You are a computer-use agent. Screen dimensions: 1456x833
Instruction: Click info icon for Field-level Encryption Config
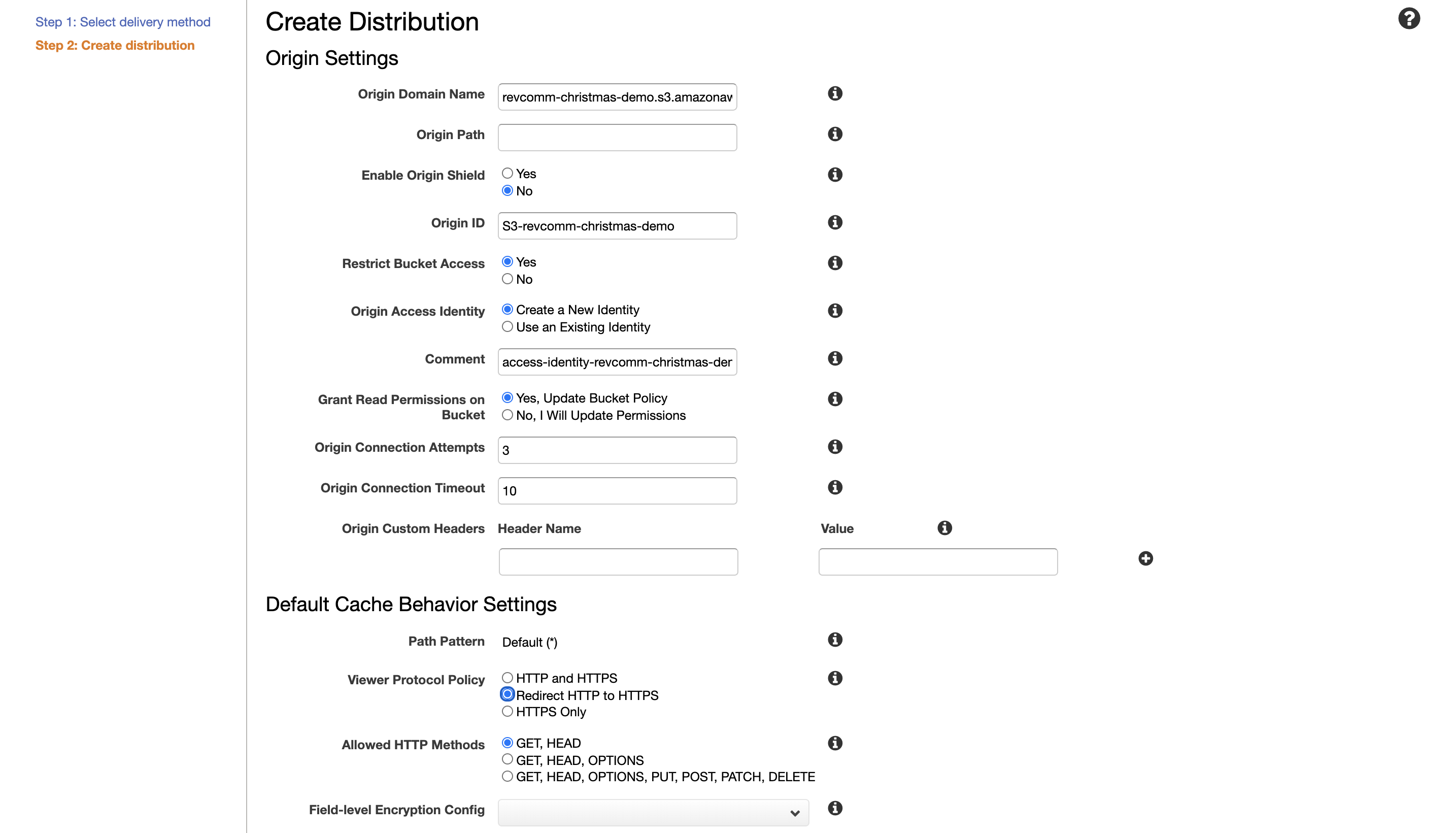pos(835,808)
